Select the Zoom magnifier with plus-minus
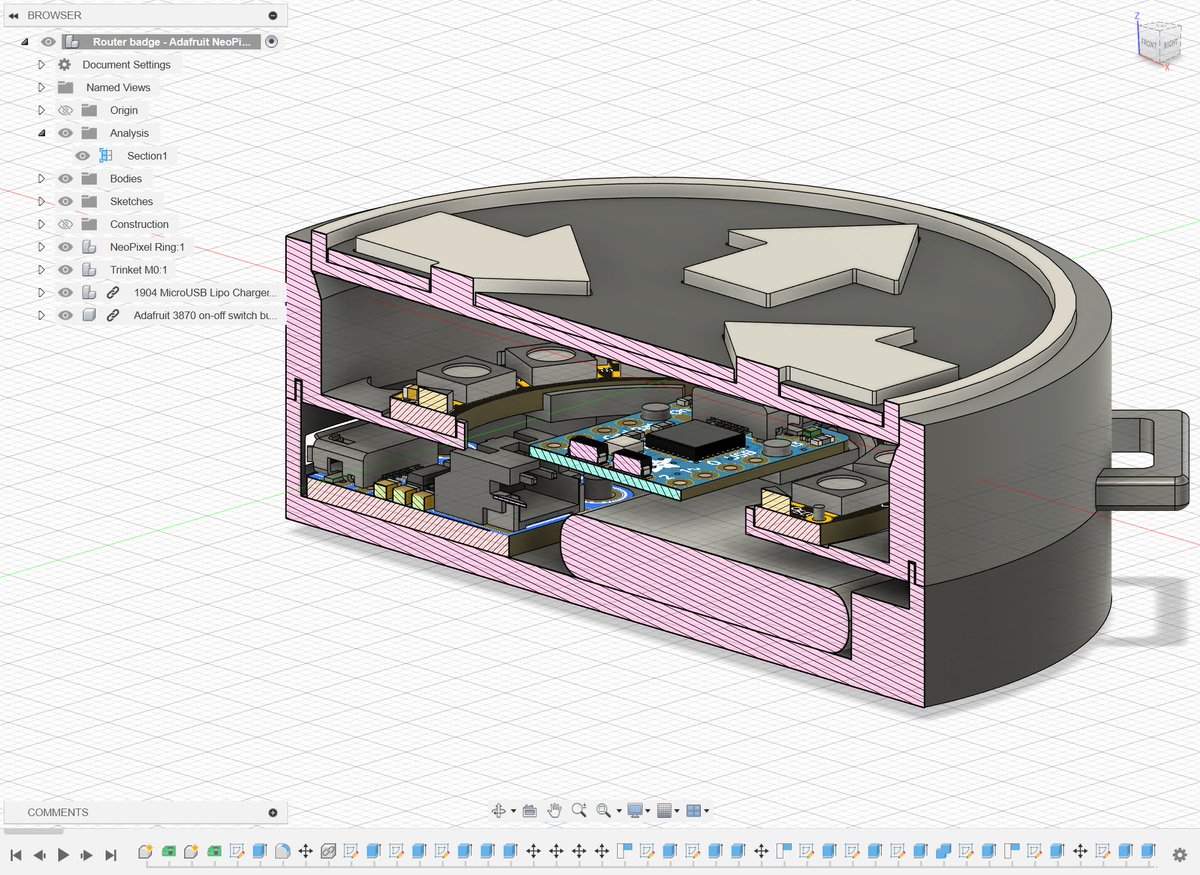The height and width of the screenshot is (875, 1200). pyautogui.click(x=579, y=810)
